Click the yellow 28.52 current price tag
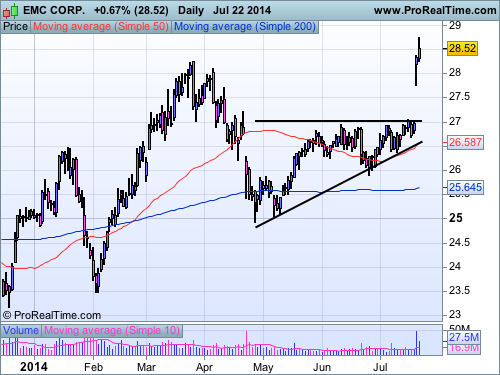This screenshot has width=500, height=375. [462, 49]
